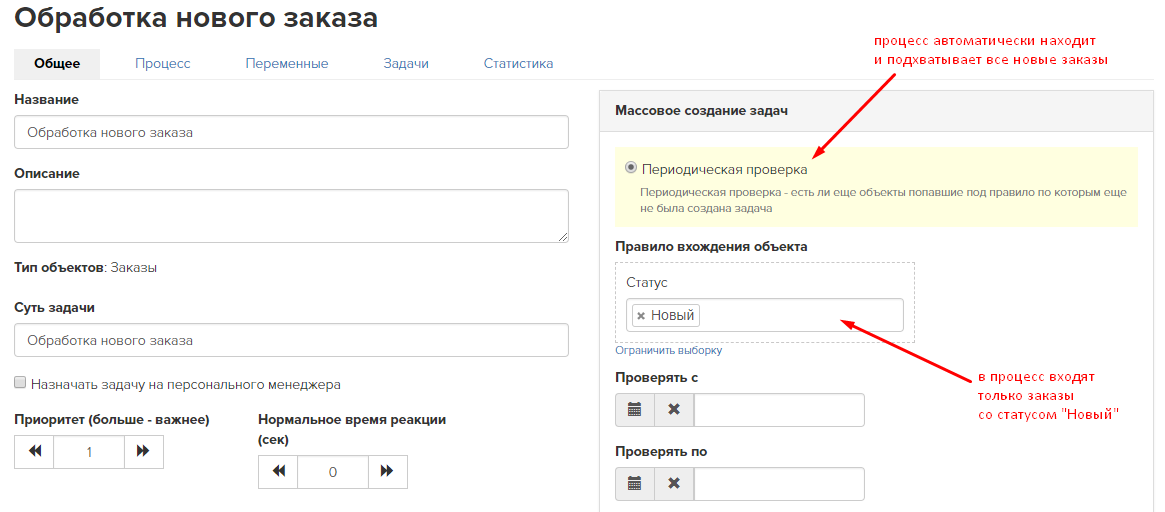Enable assigning task to personal manager
Image resolution: width=1165 pixels, height=512 pixels.
[20, 383]
